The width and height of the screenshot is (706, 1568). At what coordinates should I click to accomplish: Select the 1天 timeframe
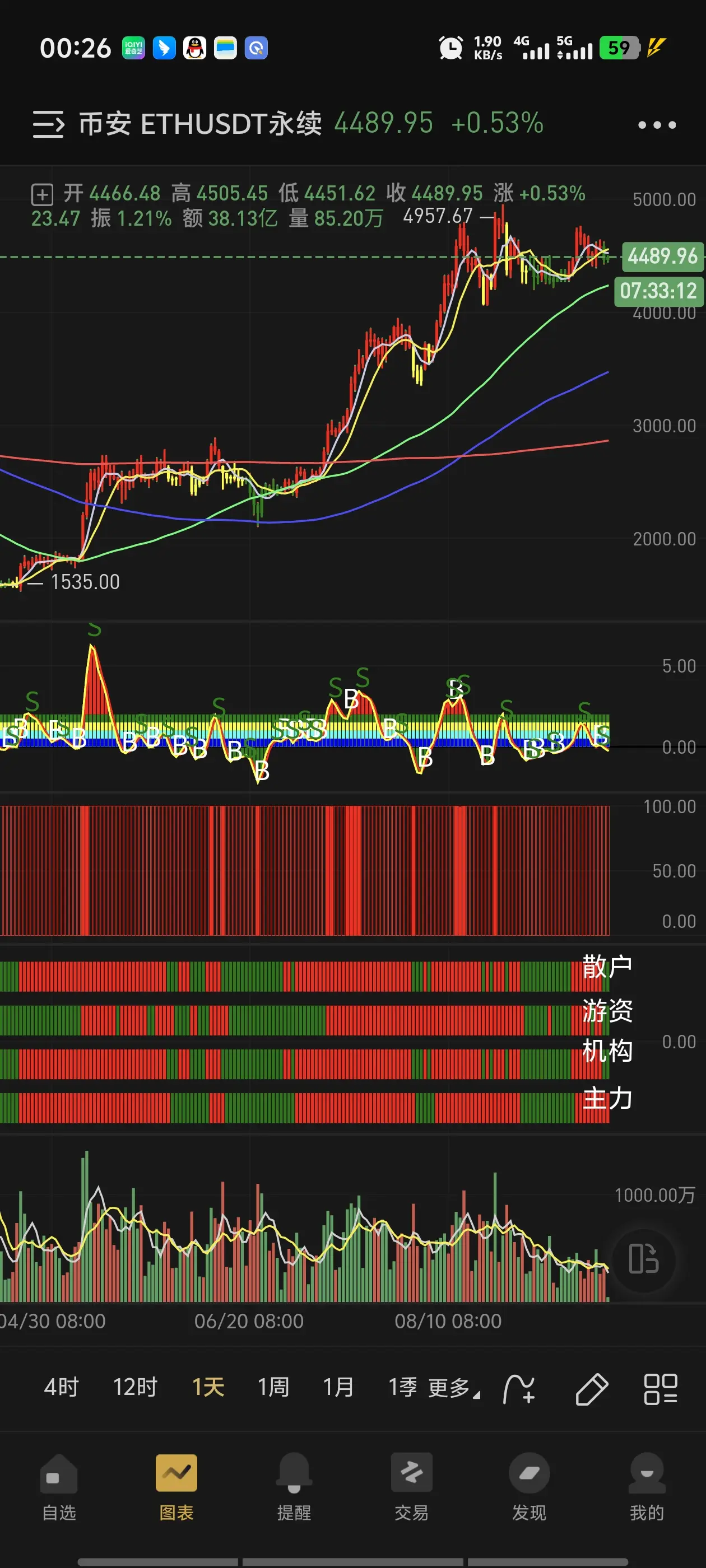click(x=208, y=1387)
